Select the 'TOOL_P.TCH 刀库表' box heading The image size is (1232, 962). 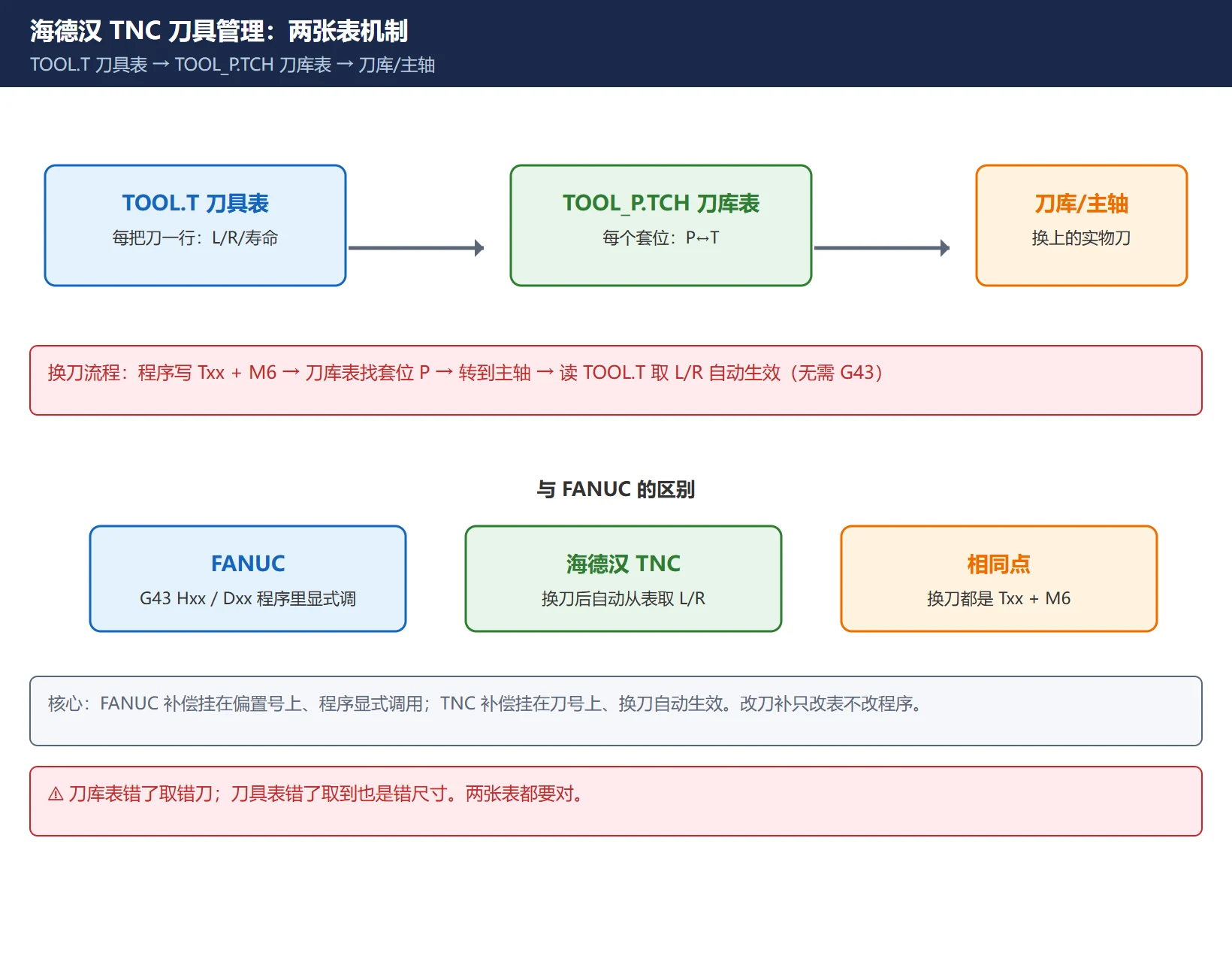661,203
